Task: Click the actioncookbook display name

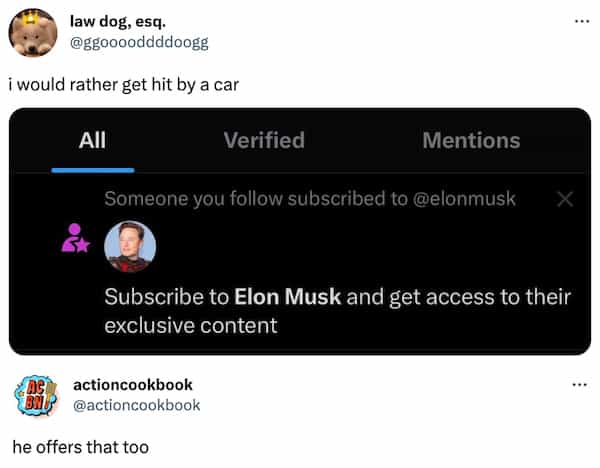Action: coord(133,385)
